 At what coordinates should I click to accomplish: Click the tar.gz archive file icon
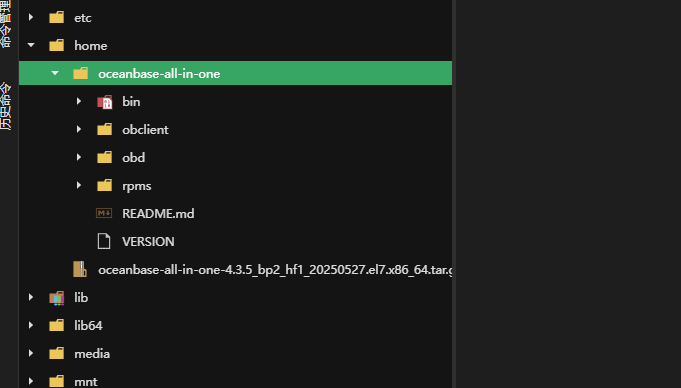(80, 269)
